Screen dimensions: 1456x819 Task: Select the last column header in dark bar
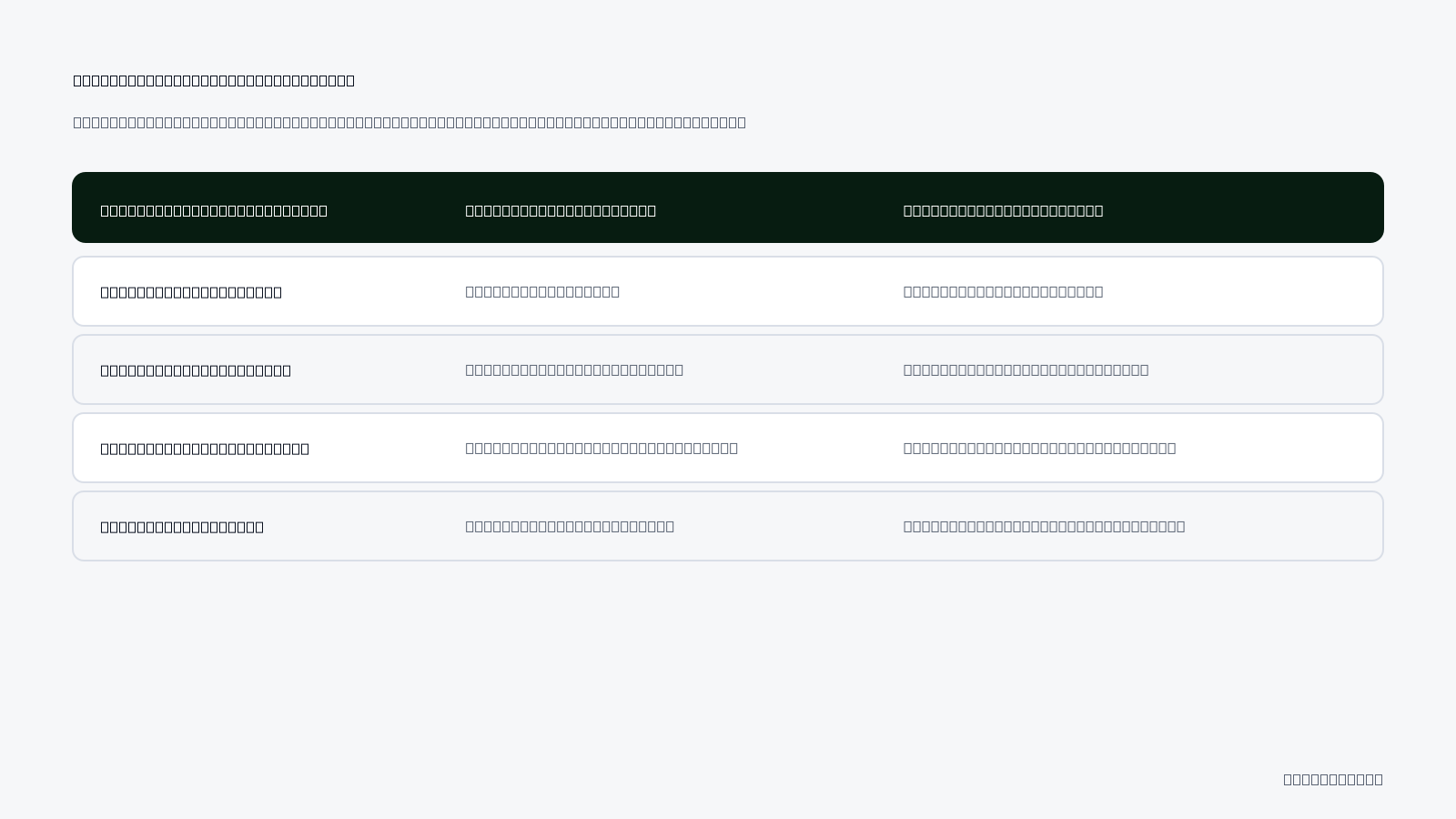point(1003,210)
